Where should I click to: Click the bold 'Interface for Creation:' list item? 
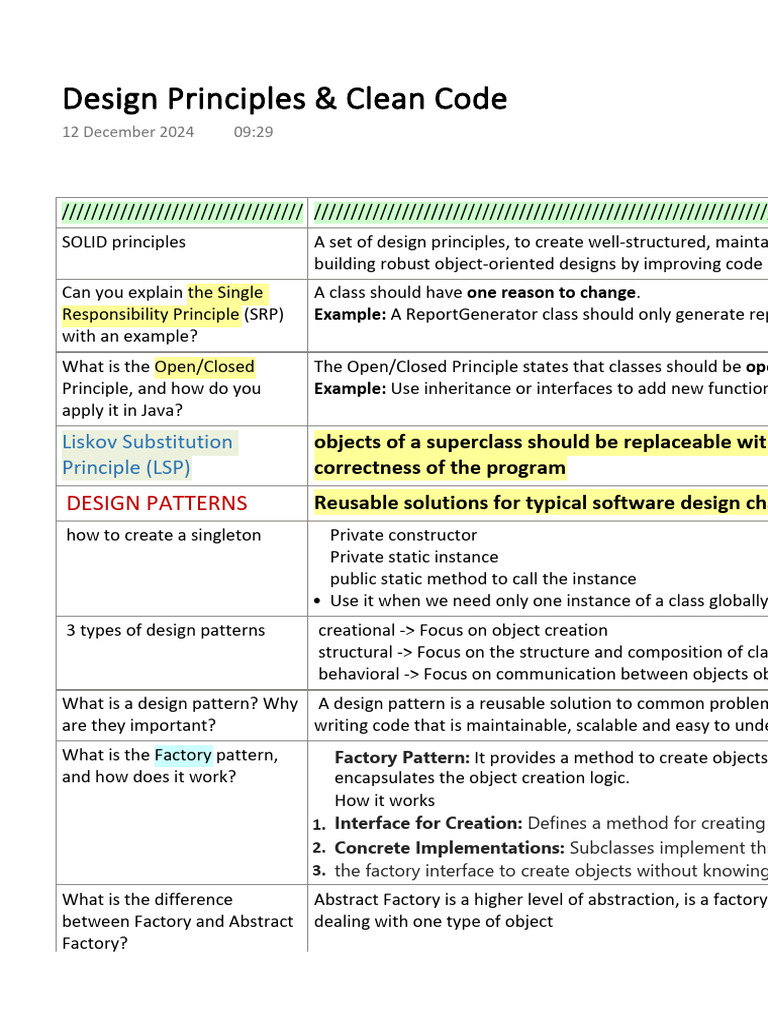(x=428, y=823)
